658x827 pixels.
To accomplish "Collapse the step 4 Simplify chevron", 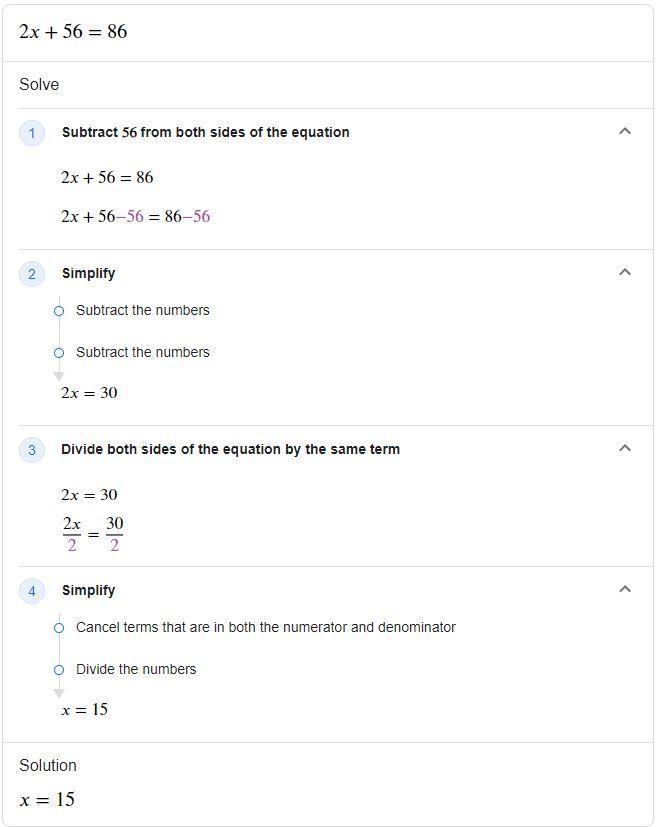I will tap(625, 589).
